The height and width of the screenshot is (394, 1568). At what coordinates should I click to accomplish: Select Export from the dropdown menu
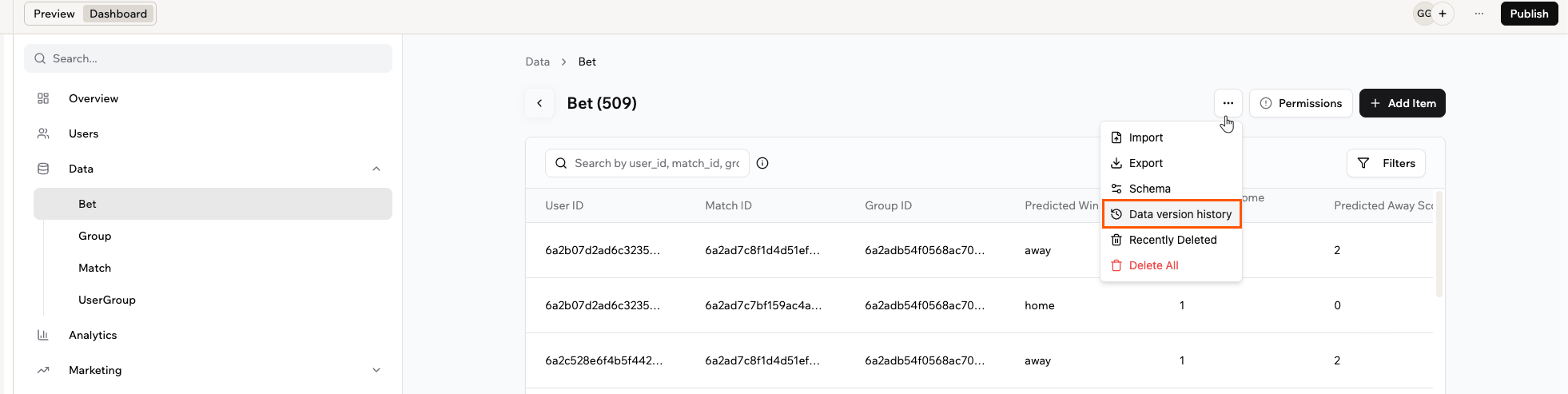(x=1171, y=163)
